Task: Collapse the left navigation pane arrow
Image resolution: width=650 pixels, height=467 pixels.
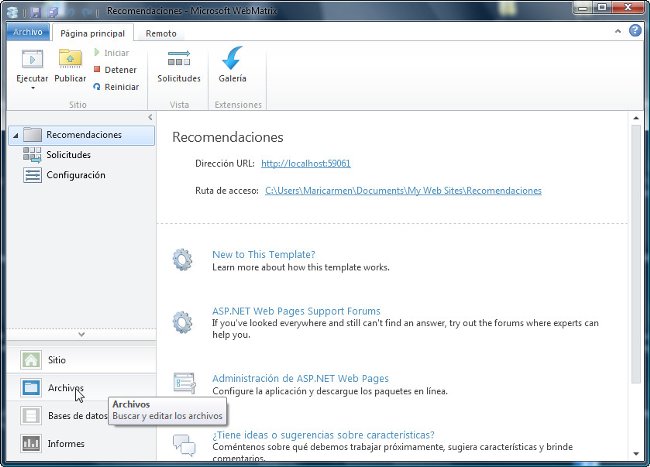Action: [x=150, y=118]
